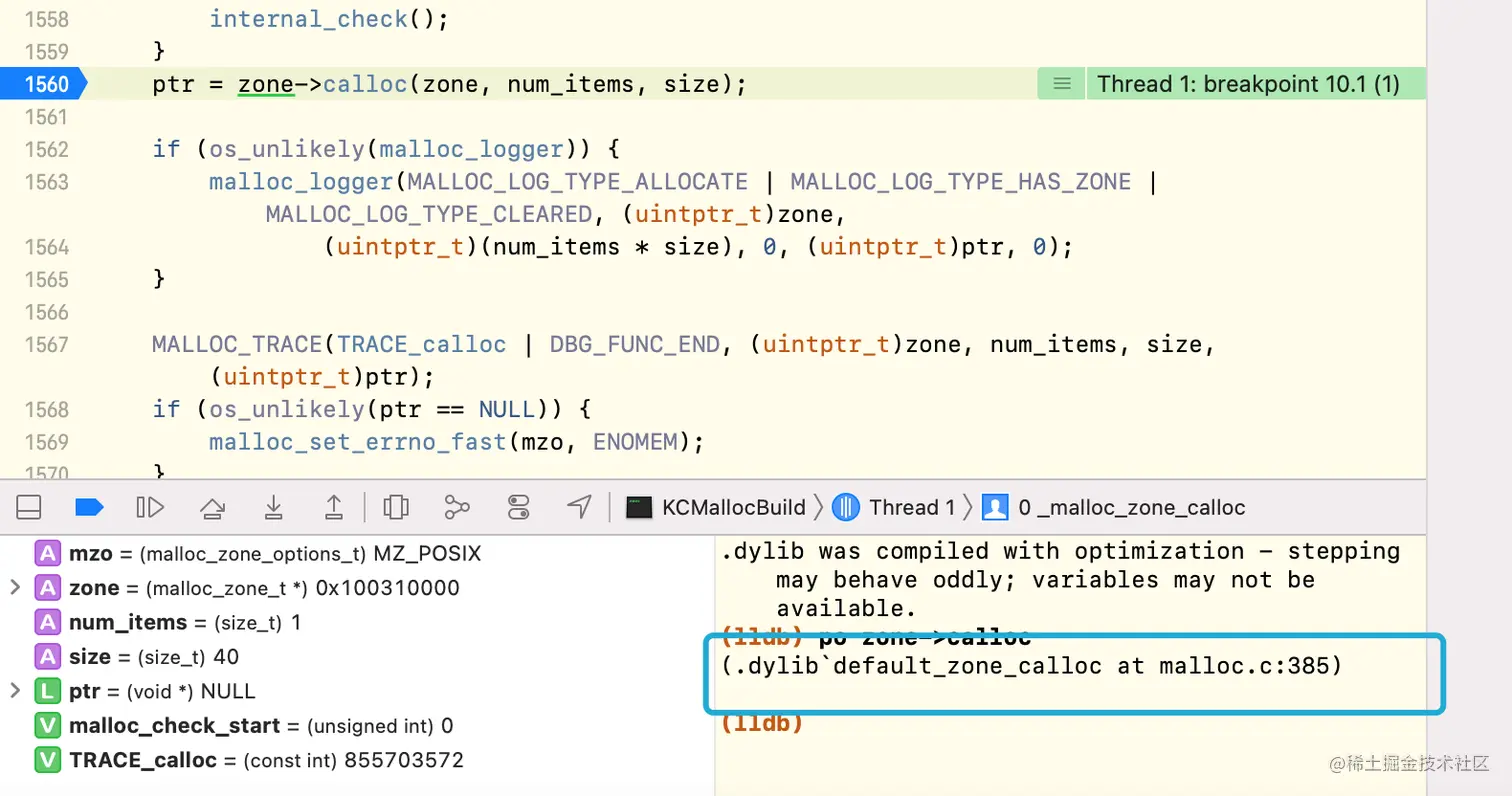The width and height of the screenshot is (1512, 796).
Task: Step out of the current function
Action: (334, 507)
